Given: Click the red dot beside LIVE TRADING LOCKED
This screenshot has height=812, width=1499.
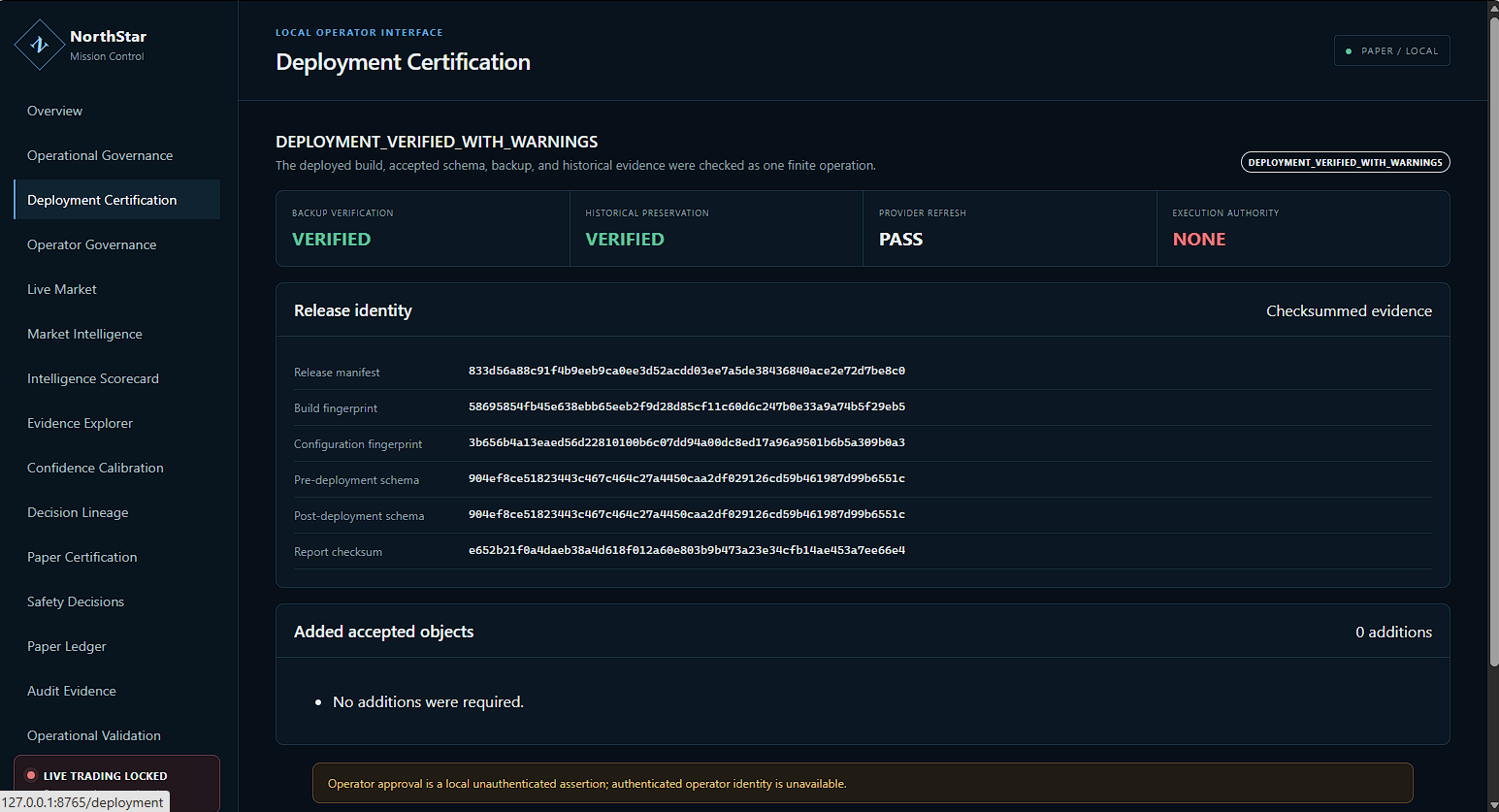Looking at the screenshot, I should point(31,776).
